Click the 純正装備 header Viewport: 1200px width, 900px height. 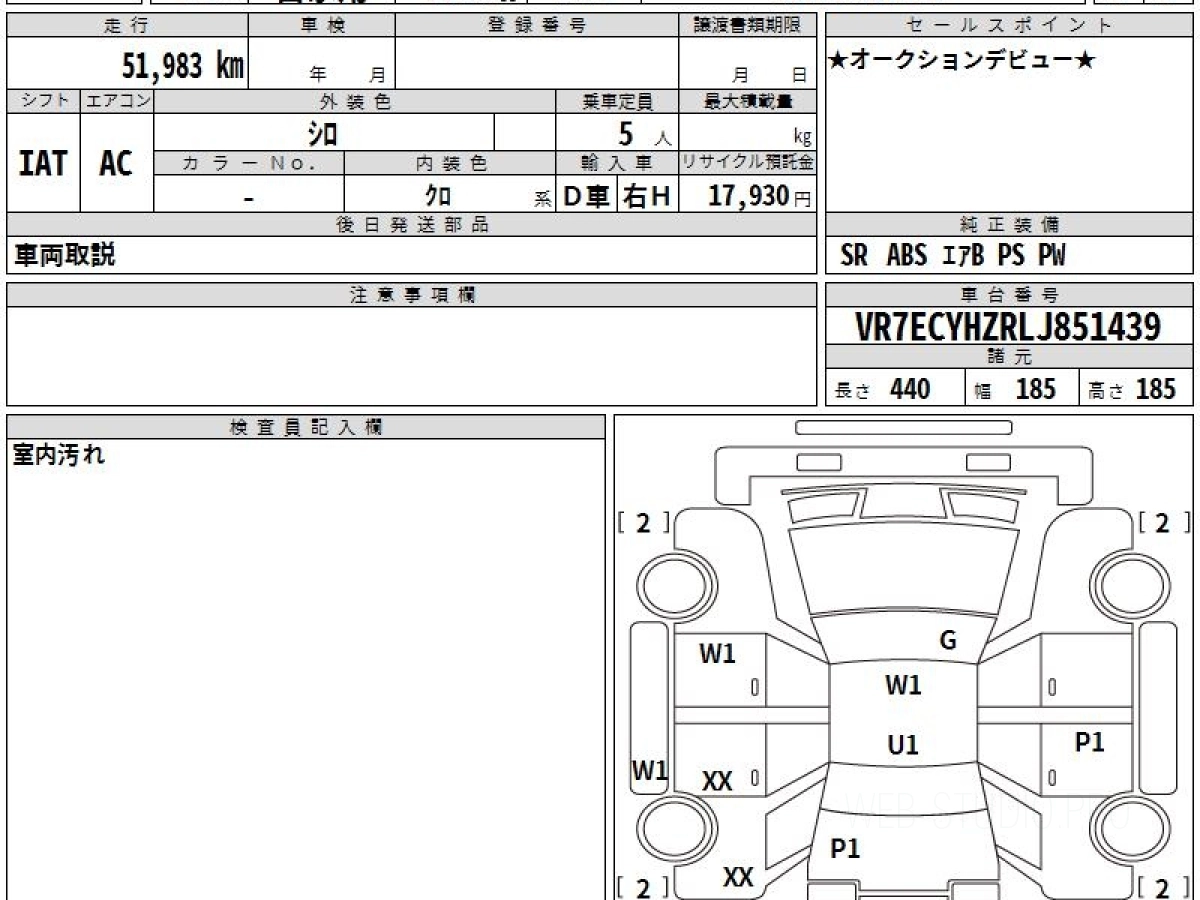(1009, 225)
